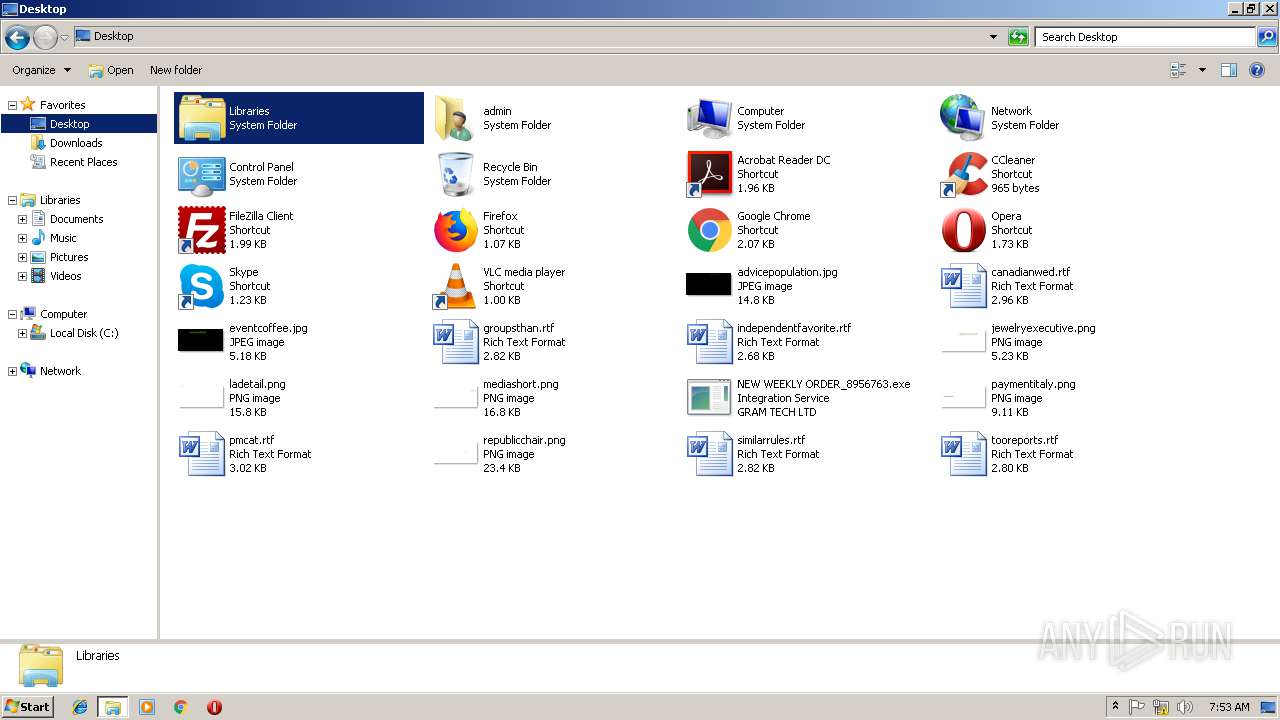Click the Open toolbar button
Image resolution: width=1280 pixels, height=720 pixels.
point(111,70)
